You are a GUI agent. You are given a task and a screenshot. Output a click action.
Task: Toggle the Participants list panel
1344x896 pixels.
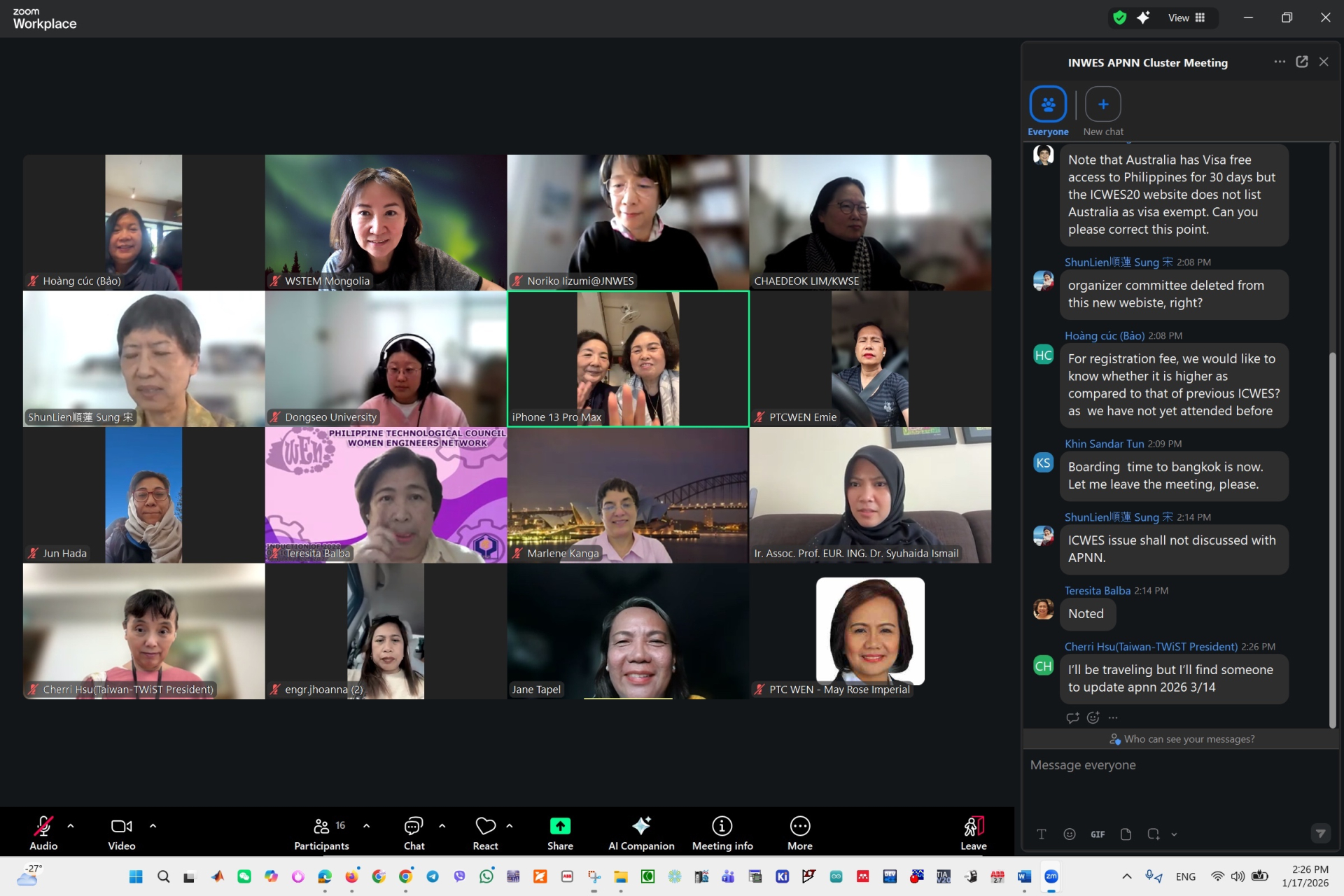coord(321,832)
